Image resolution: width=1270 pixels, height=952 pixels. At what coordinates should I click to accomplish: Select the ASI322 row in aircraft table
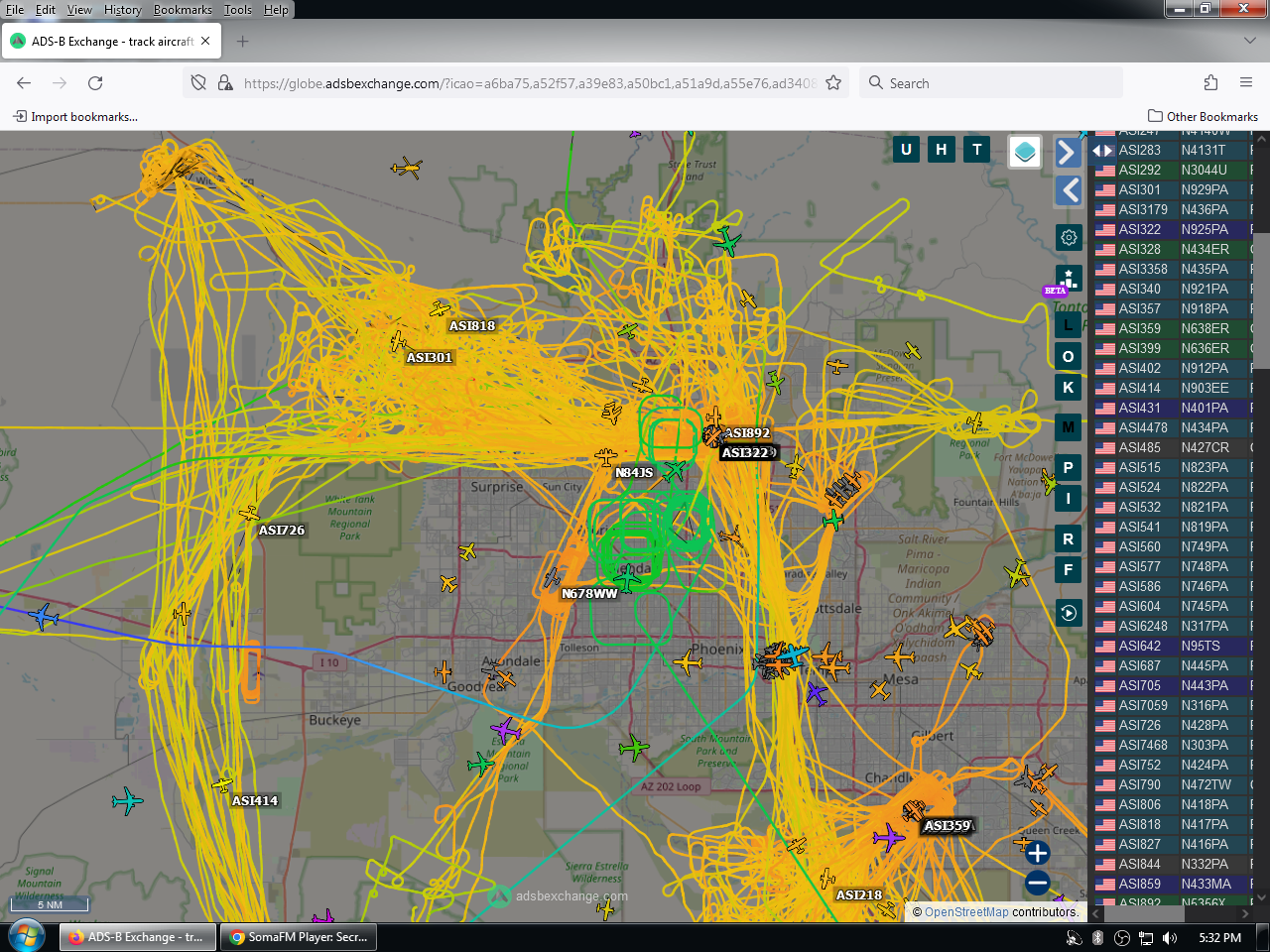tap(1174, 229)
